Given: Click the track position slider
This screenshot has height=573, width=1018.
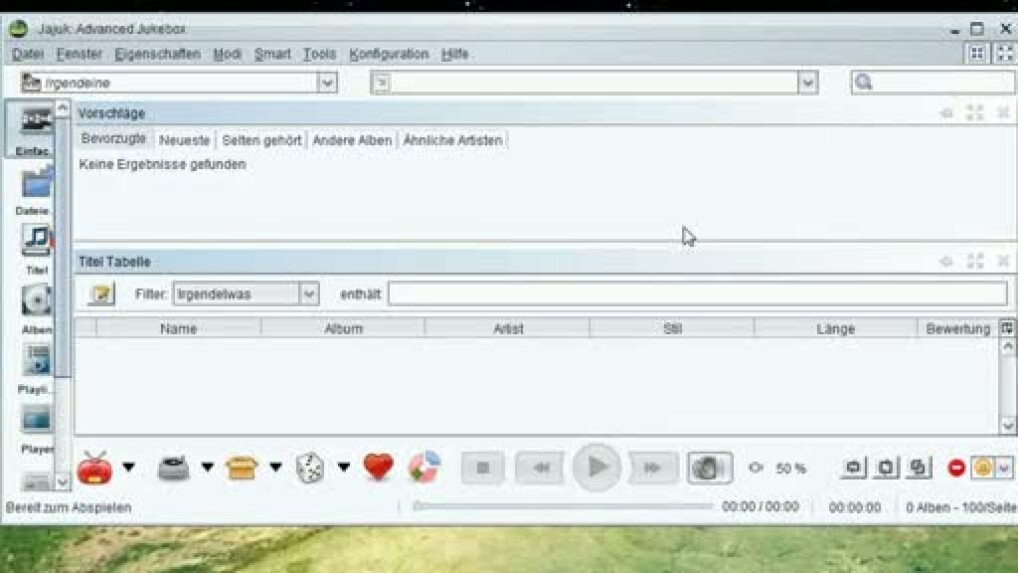Looking at the screenshot, I should [562, 507].
